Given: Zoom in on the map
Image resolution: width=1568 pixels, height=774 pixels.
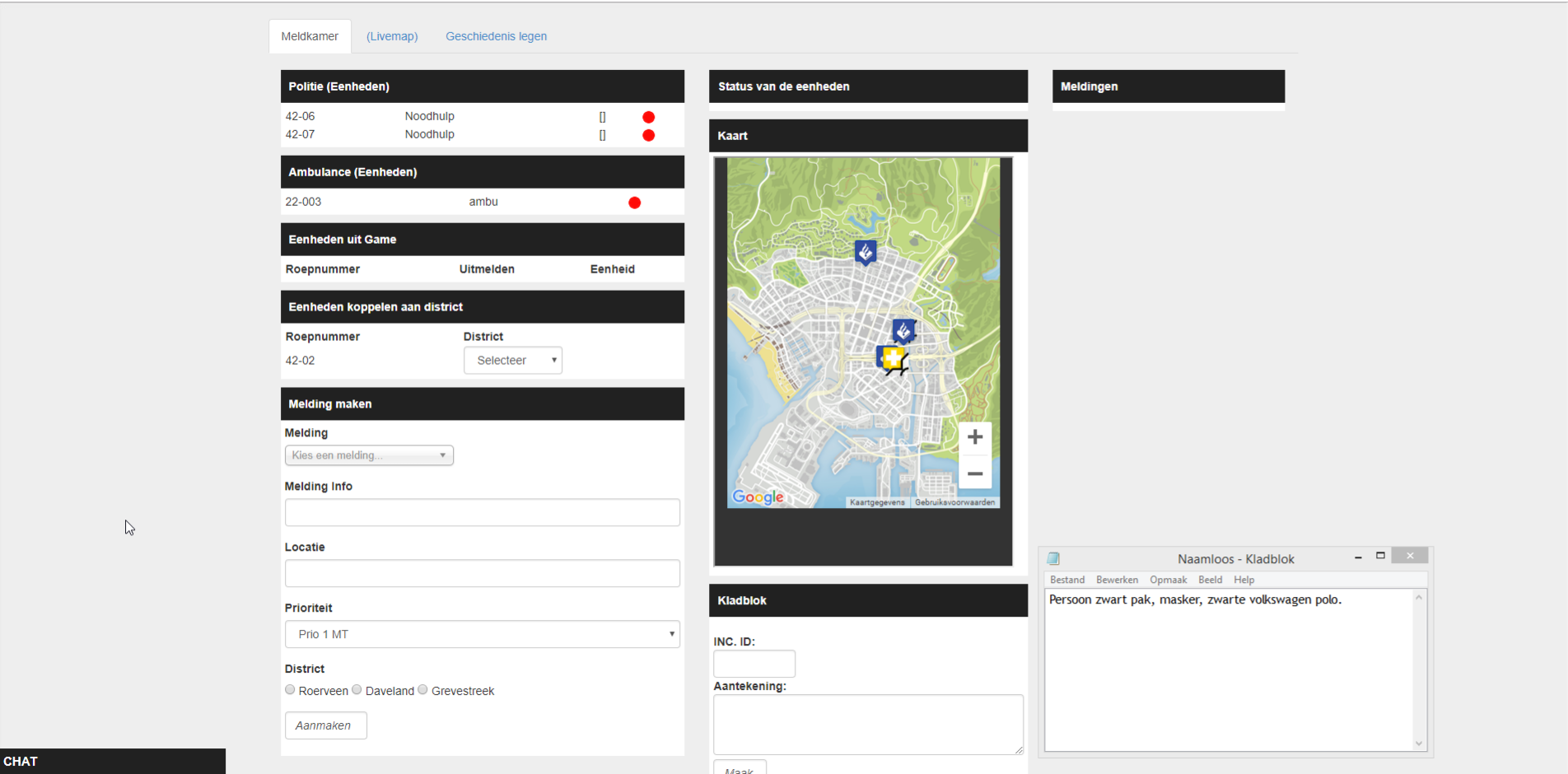Looking at the screenshot, I should tap(975, 437).
